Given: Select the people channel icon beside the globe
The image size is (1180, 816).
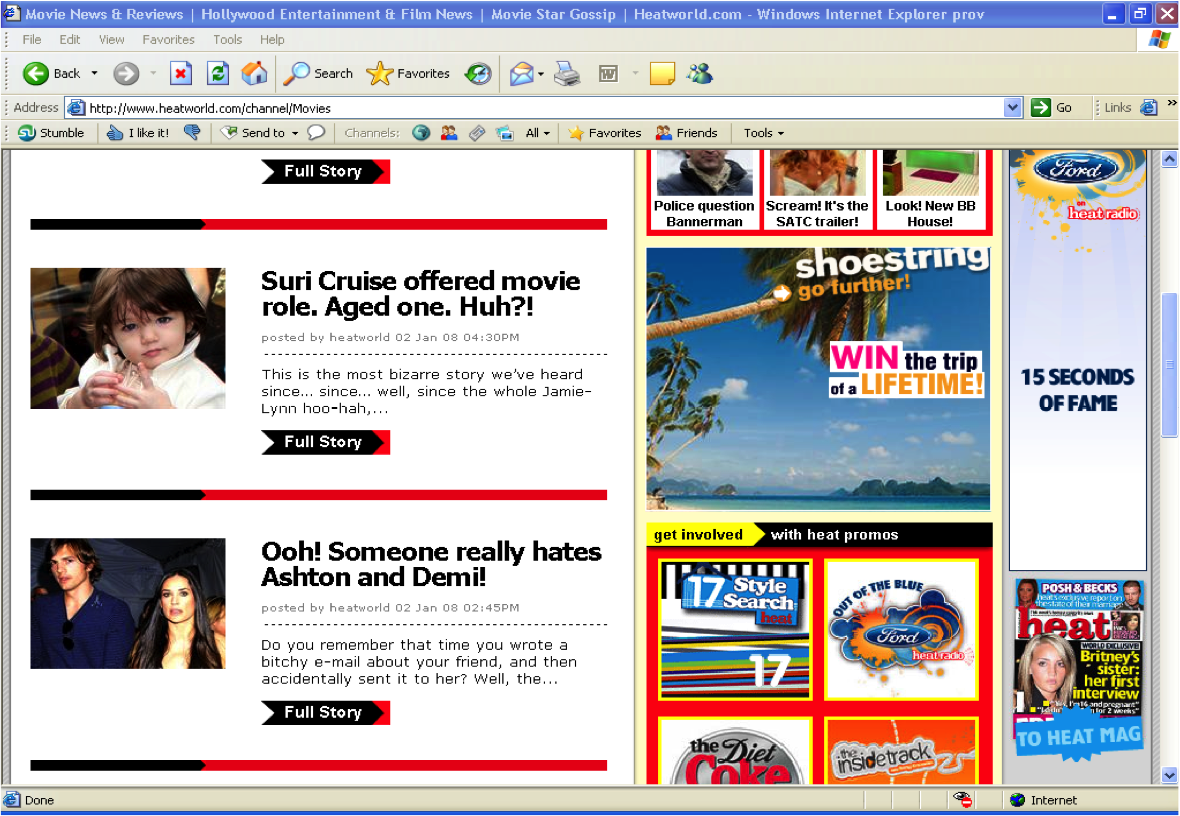Looking at the screenshot, I should click(449, 132).
